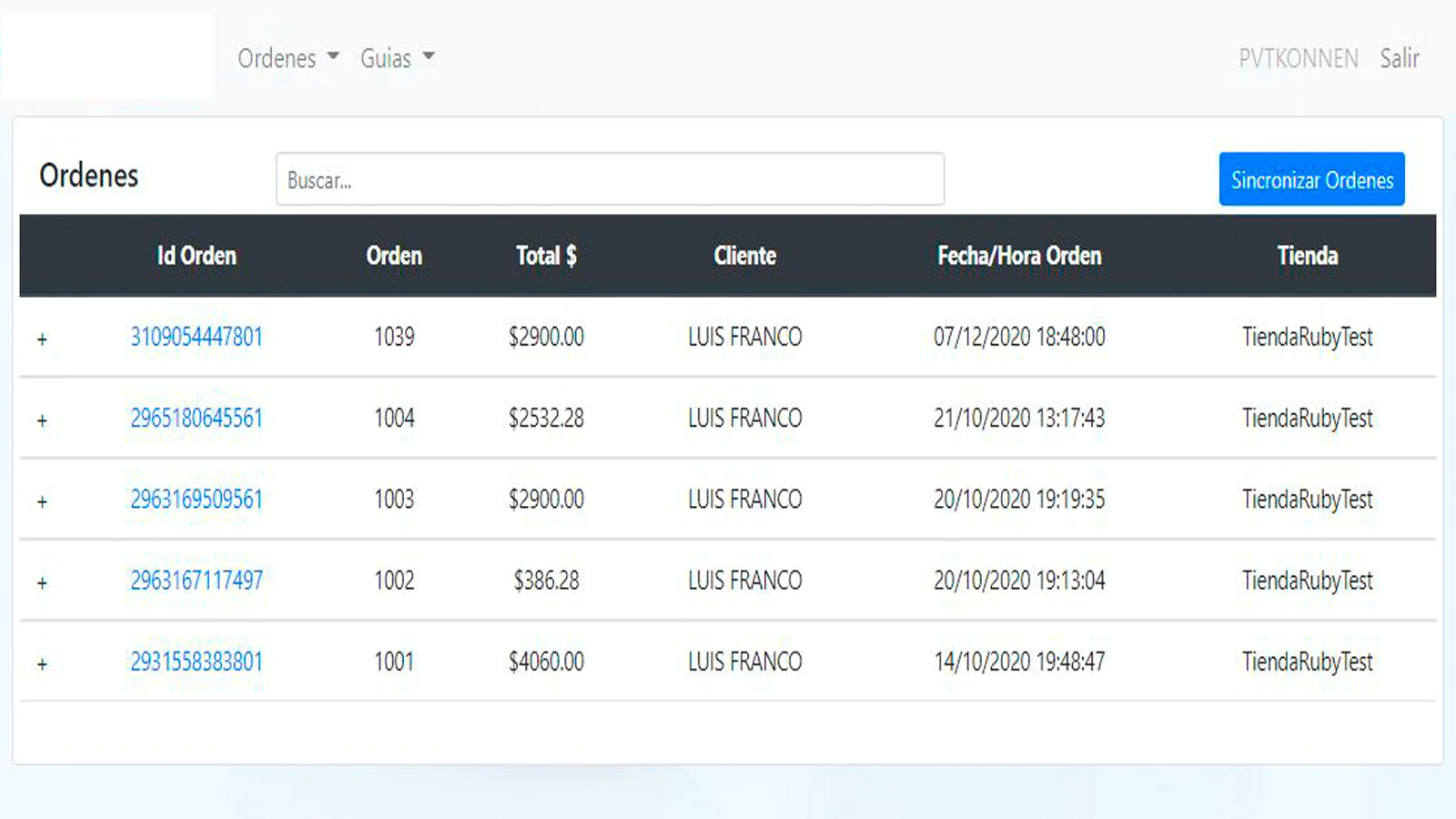The width and height of the screenshot is (1456, 819).
Task: Click TiendaRubyTest in order 1004 row
Action: [1308, 419]
